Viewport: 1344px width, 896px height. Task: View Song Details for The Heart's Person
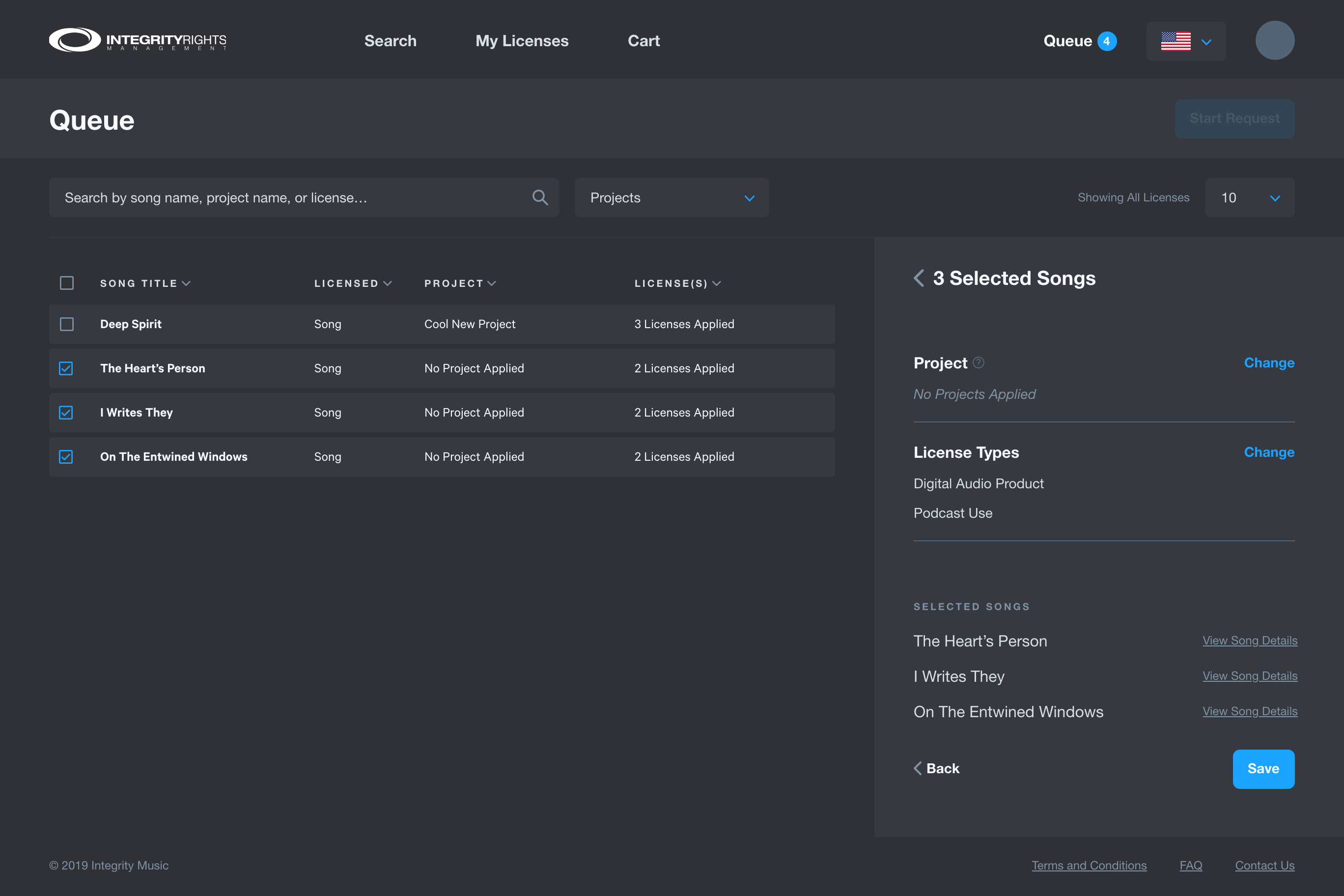point(1250,641)
